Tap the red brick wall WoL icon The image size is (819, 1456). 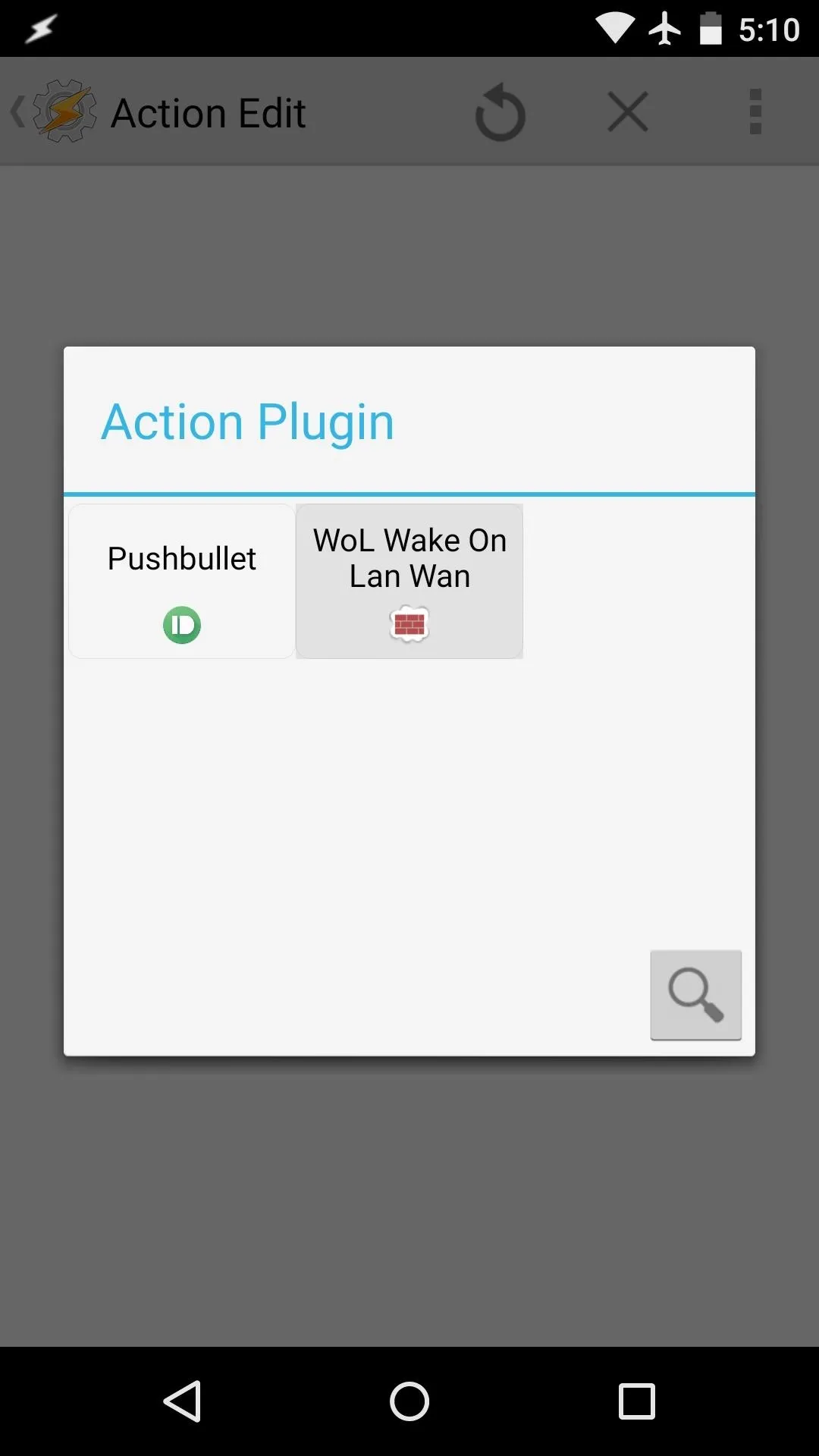click(409, 624)
